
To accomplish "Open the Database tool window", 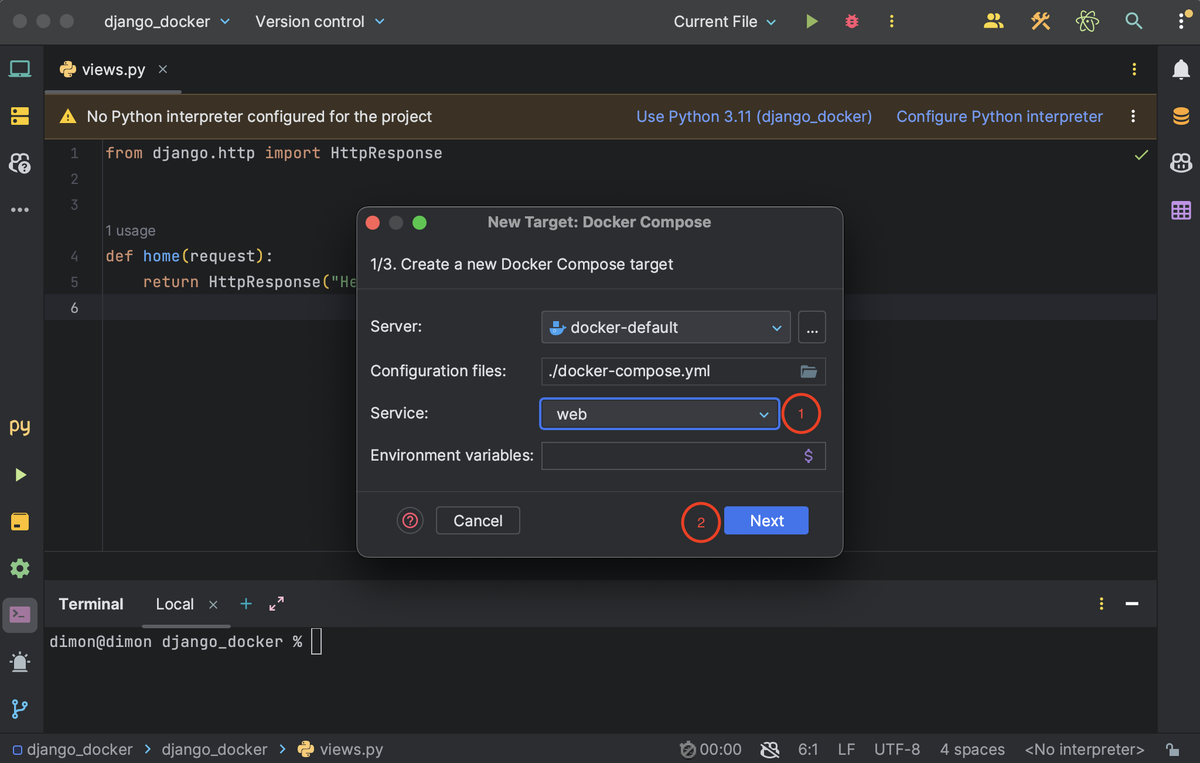I will (x=1180, y=116).
